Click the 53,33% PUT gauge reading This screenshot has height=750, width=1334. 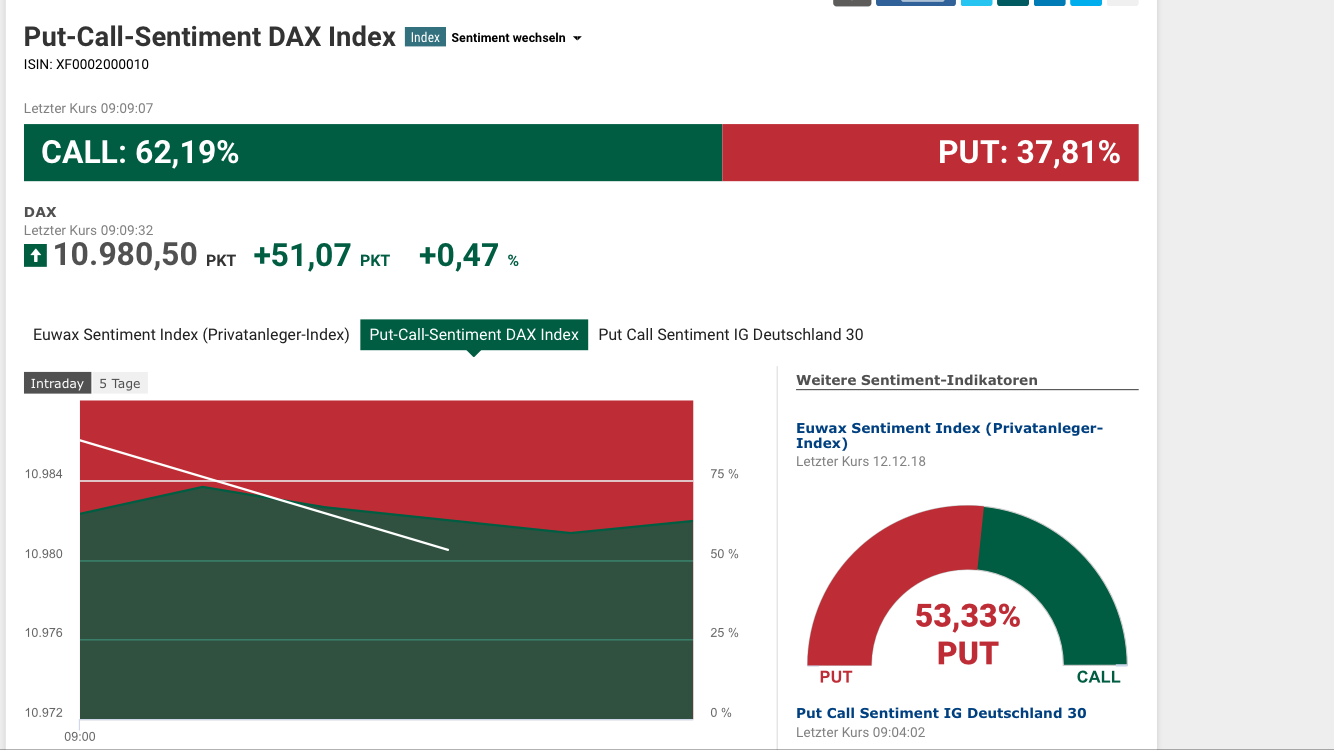[967, 634]
